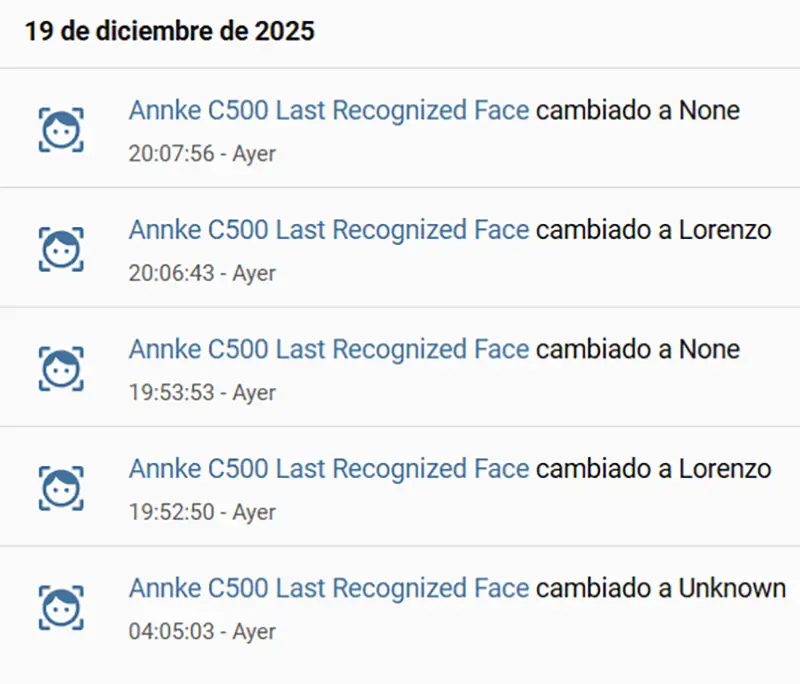
Task: Open the entity link of the 19:53:53 None entry
Action: click(328, 349)
